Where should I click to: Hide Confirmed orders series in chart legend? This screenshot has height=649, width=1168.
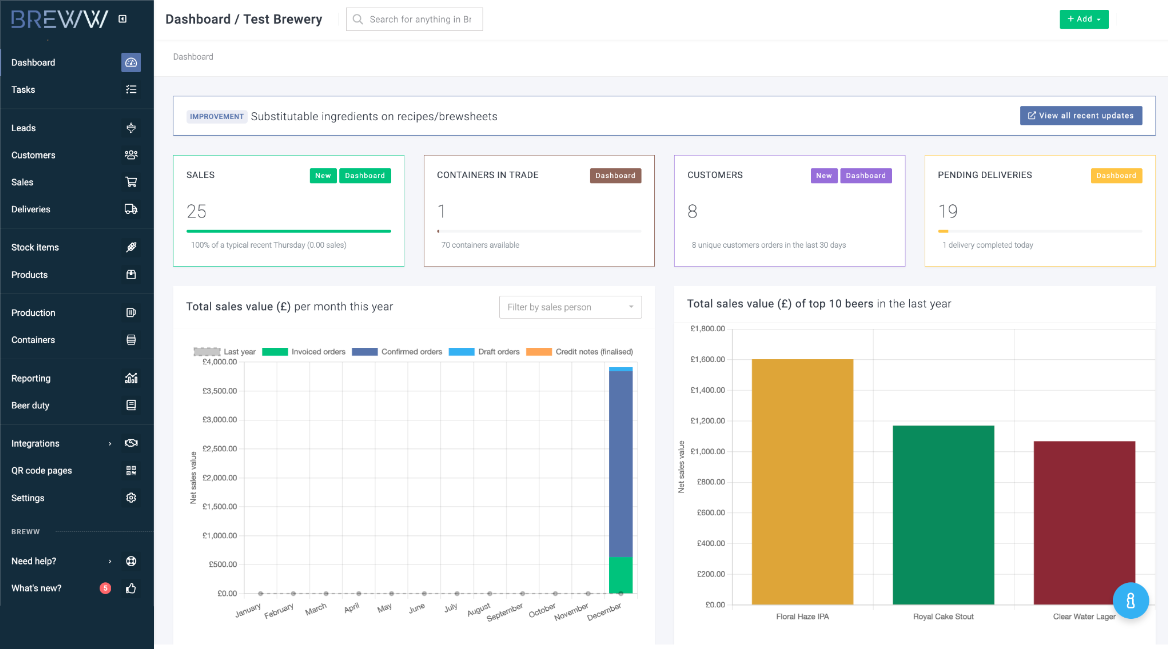coord(365,352)
